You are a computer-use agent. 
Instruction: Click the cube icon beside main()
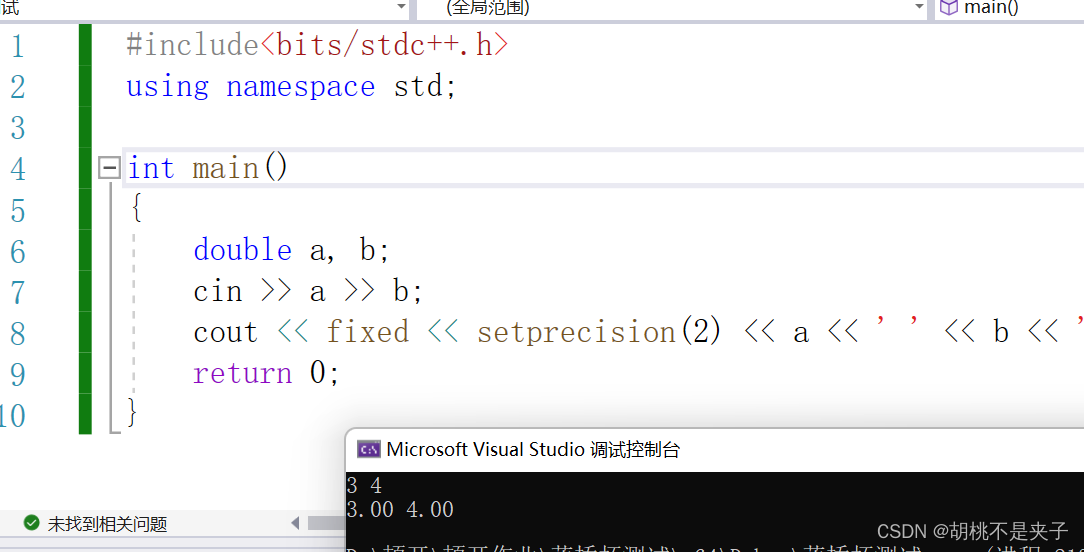950,8
